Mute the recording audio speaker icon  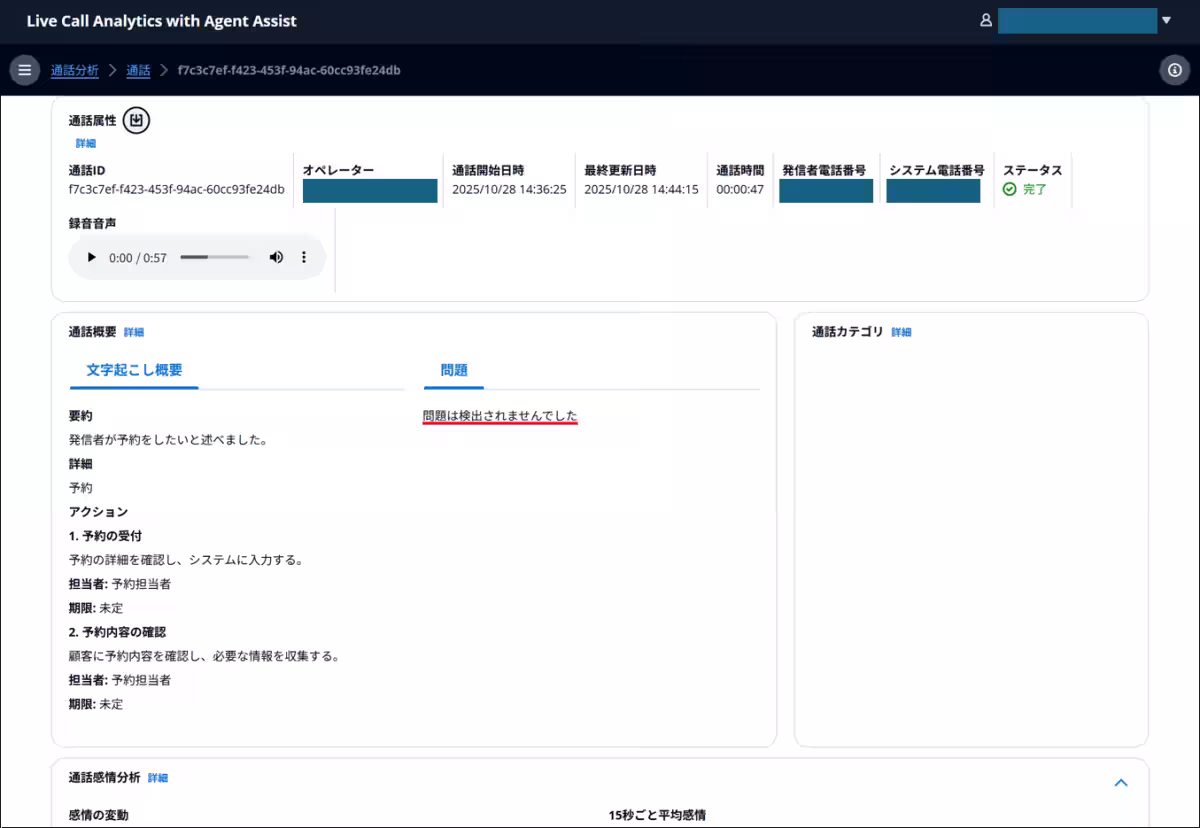tap(276, 258)
